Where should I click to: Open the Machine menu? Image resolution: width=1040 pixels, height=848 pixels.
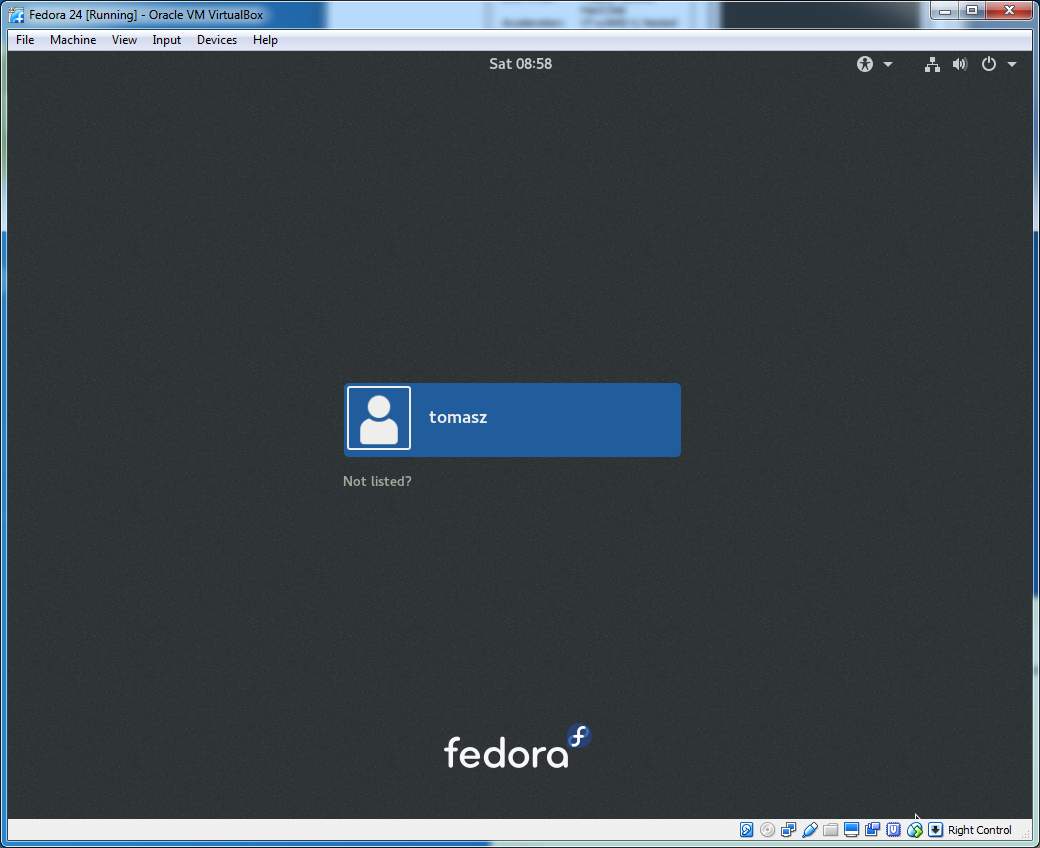click(73, 40)
